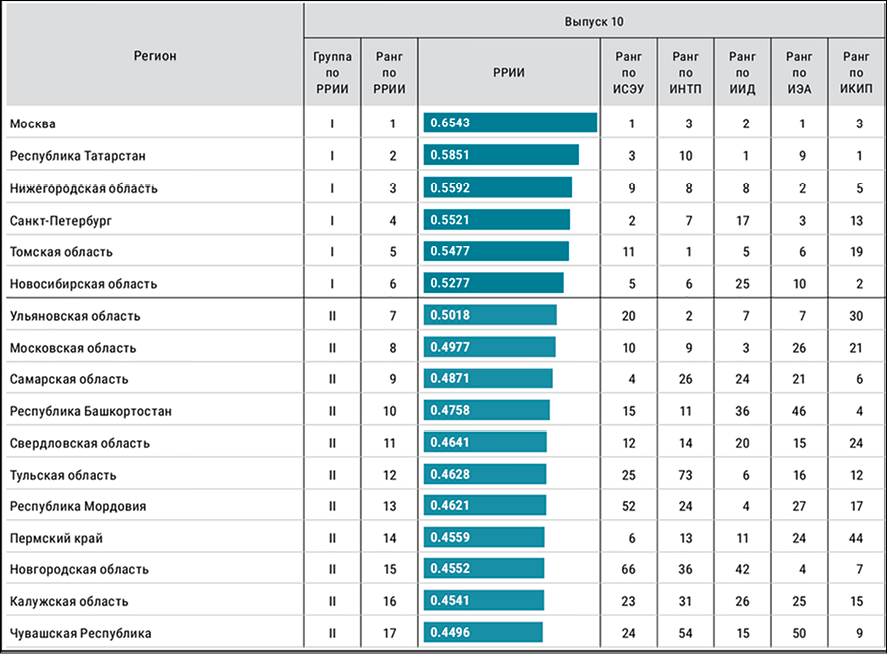This screenshot has width=887, height=654.
Task: Click the Чувашская Республика region name
Action: tap(80, 633)
